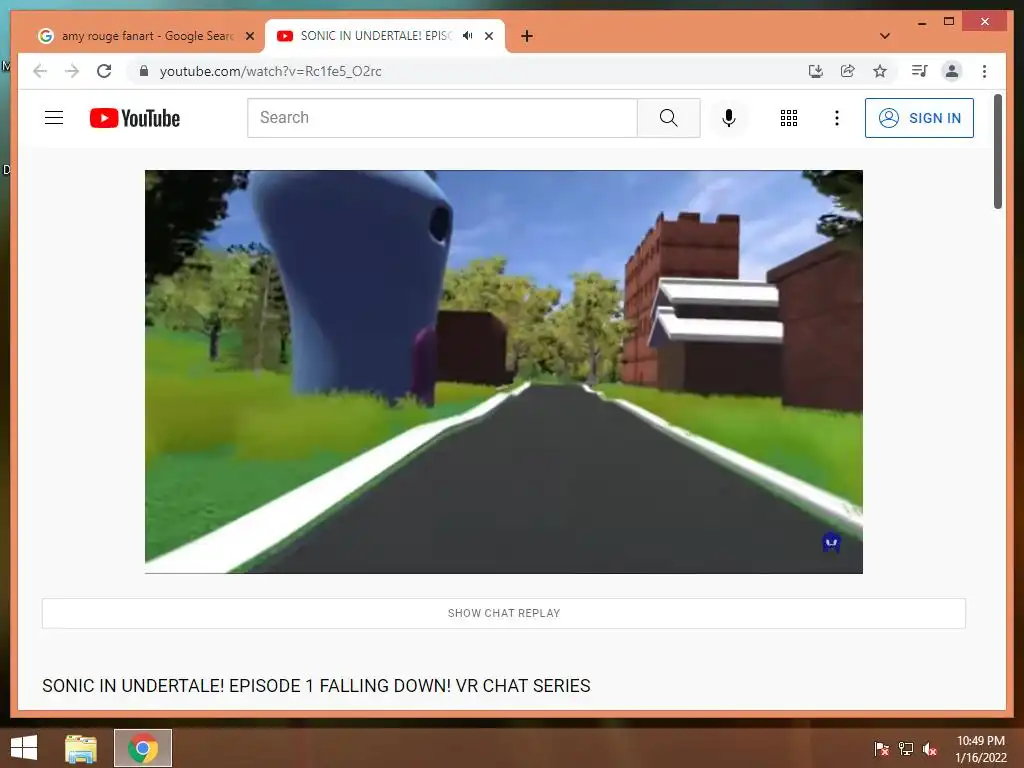
Task: Close the amy rouge fanart tab
Action: 249,36
